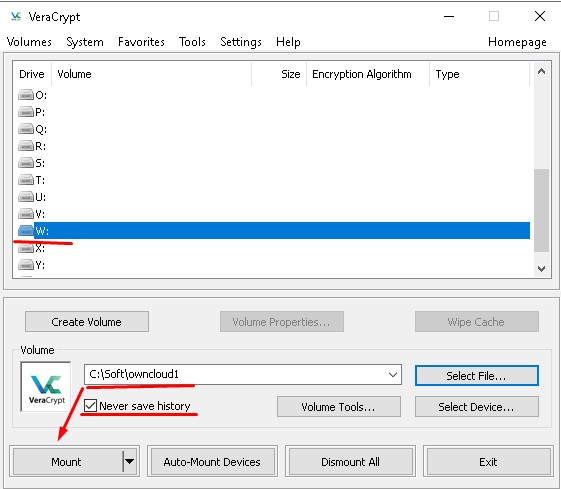
Task: Click the VeraCrypt title bar app icon
Action: (x=16, y=16)
